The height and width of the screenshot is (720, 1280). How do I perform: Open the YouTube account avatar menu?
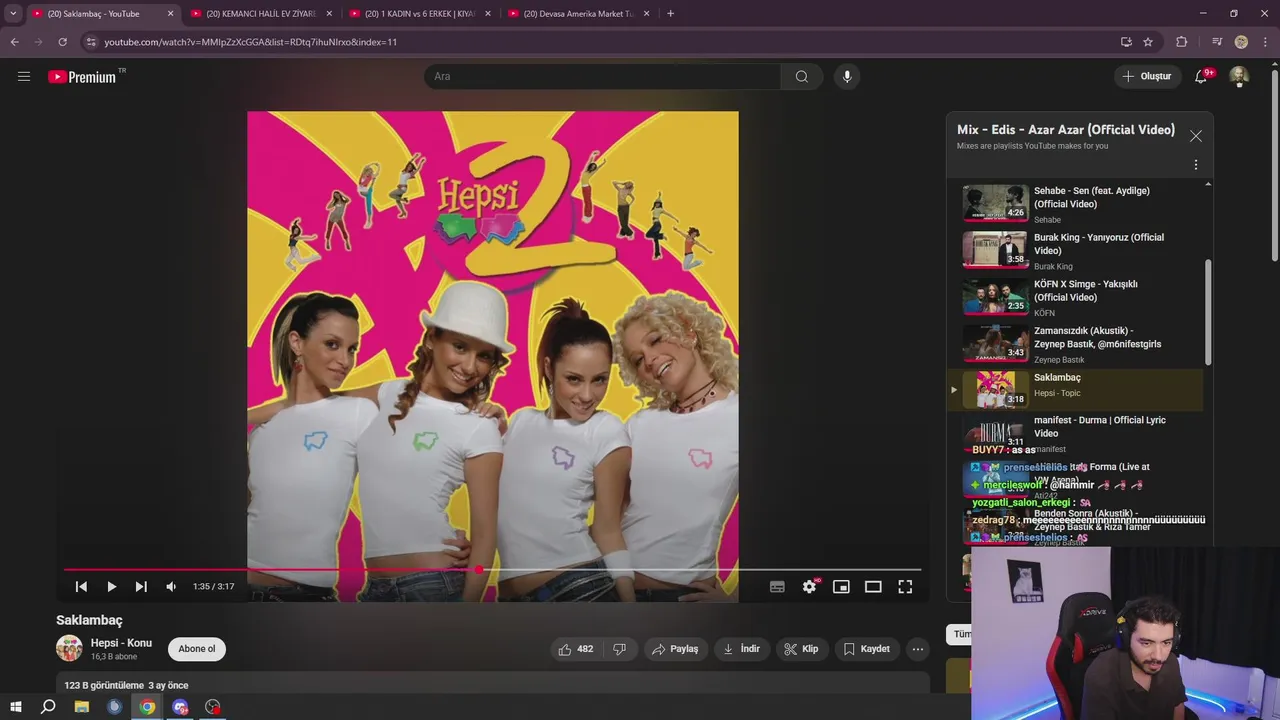1239,76
